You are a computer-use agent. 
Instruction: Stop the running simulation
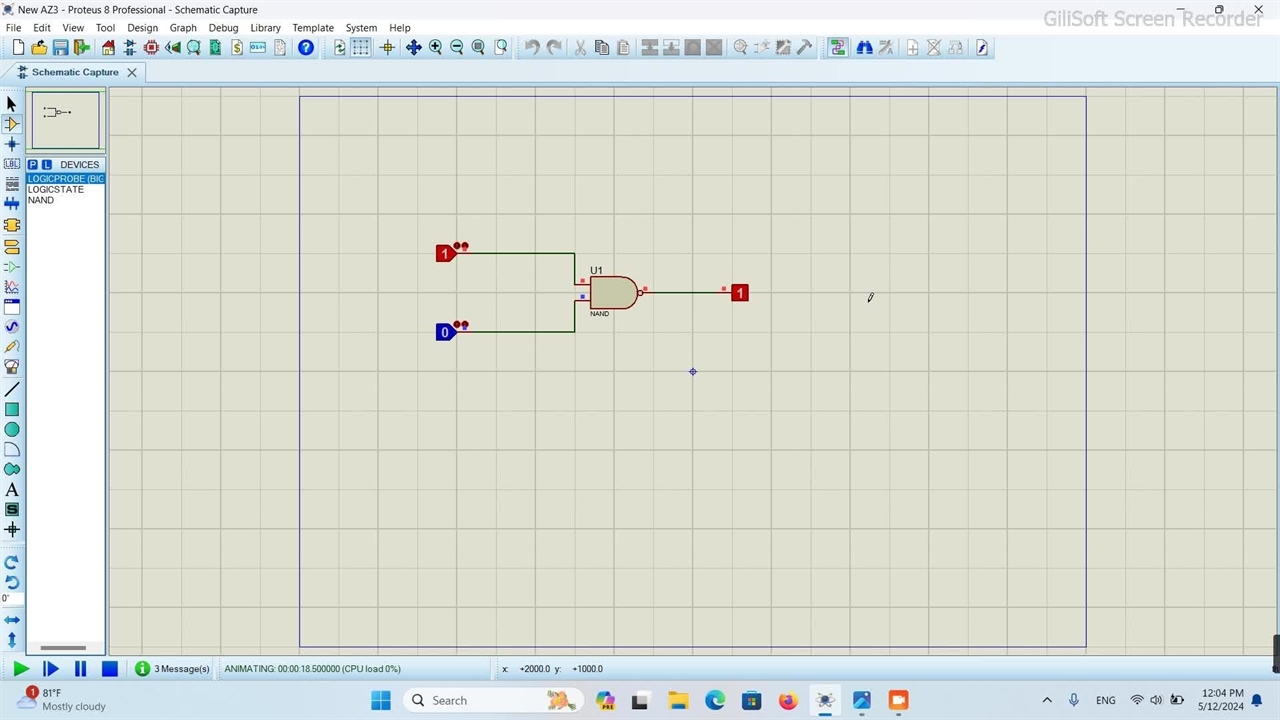point(110,669)
